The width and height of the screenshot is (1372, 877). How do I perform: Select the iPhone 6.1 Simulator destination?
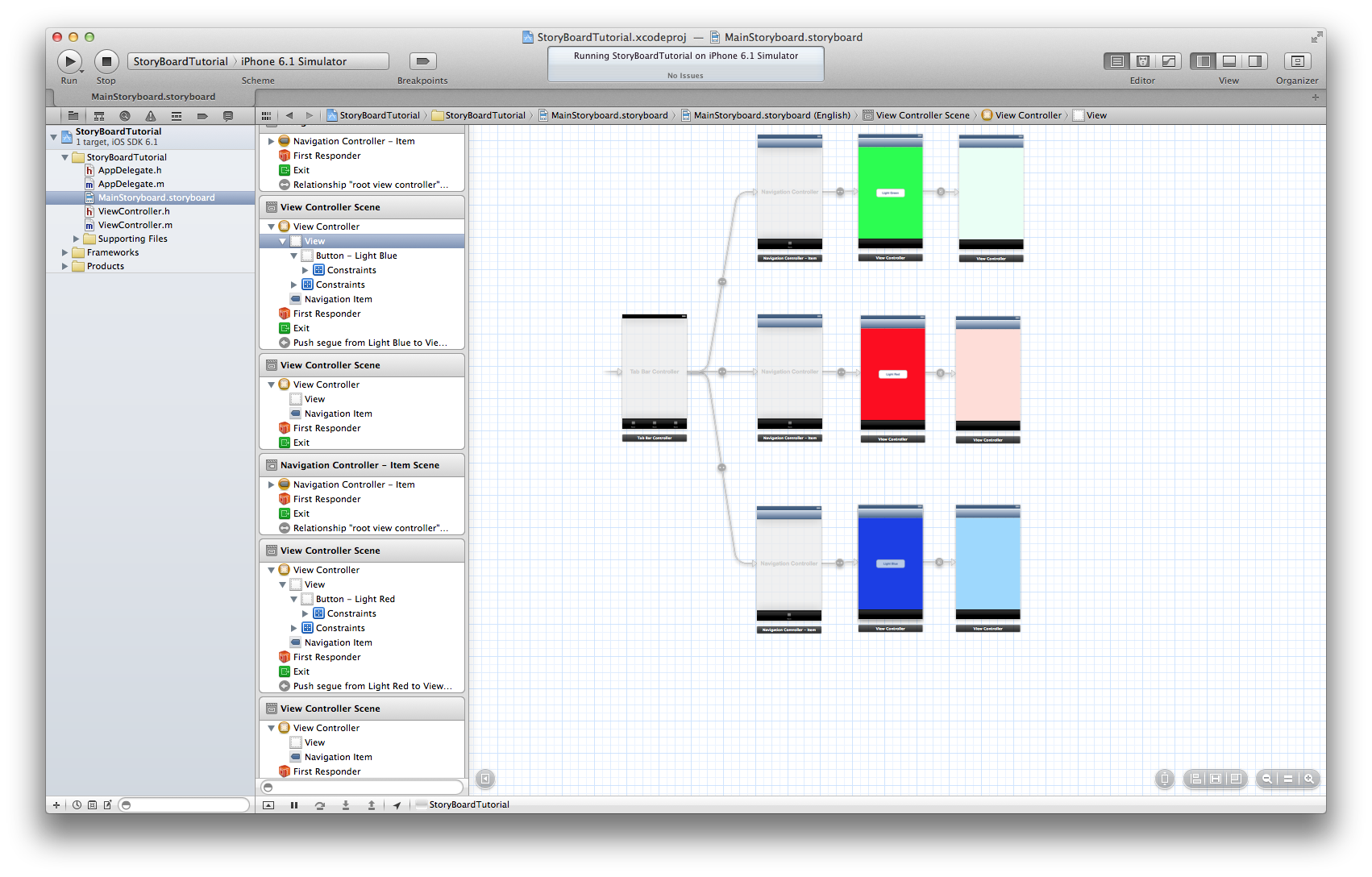point(293,61)
